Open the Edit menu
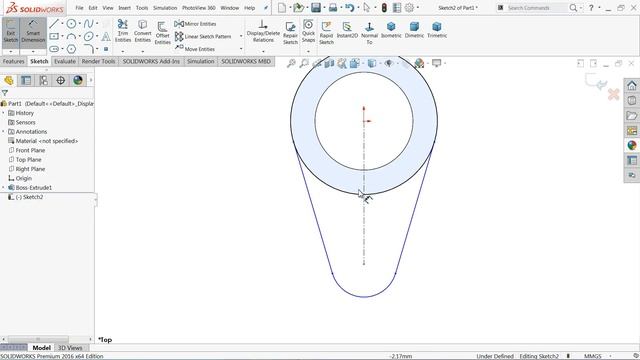 click(x=93, y=8)
